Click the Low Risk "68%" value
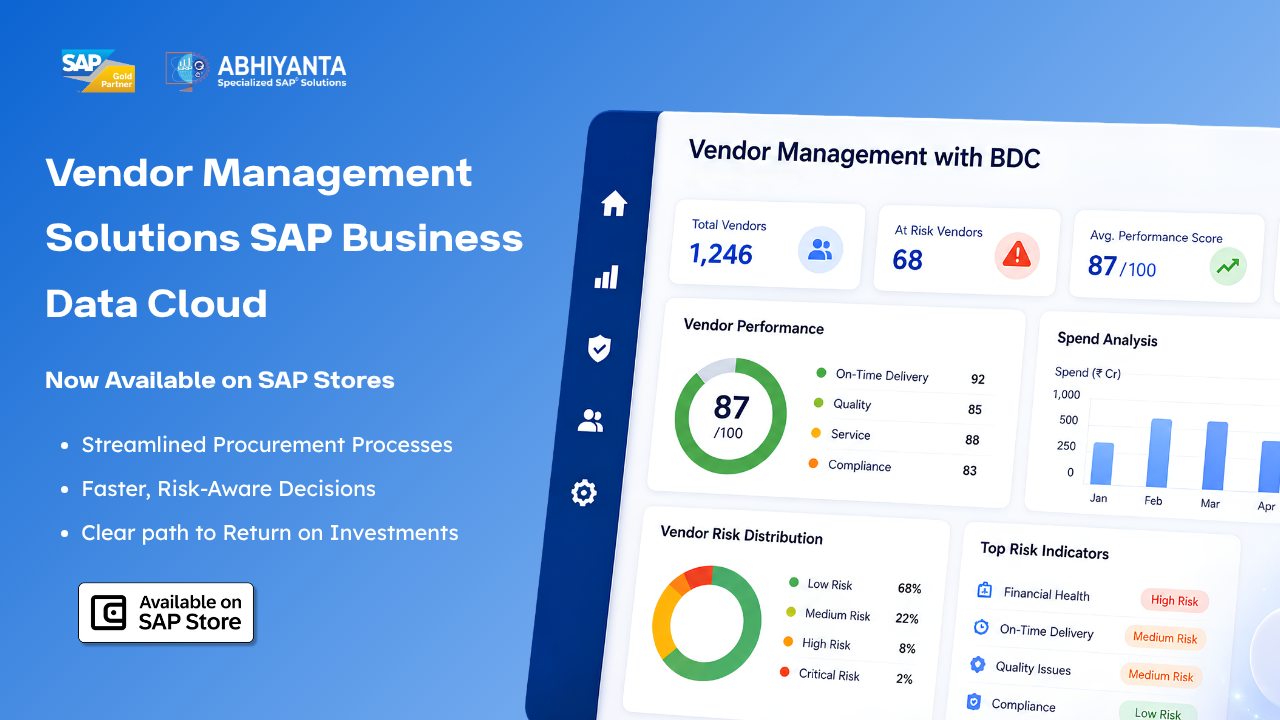Viewport: 1280px width, 720px height. [x=909, y=589]
